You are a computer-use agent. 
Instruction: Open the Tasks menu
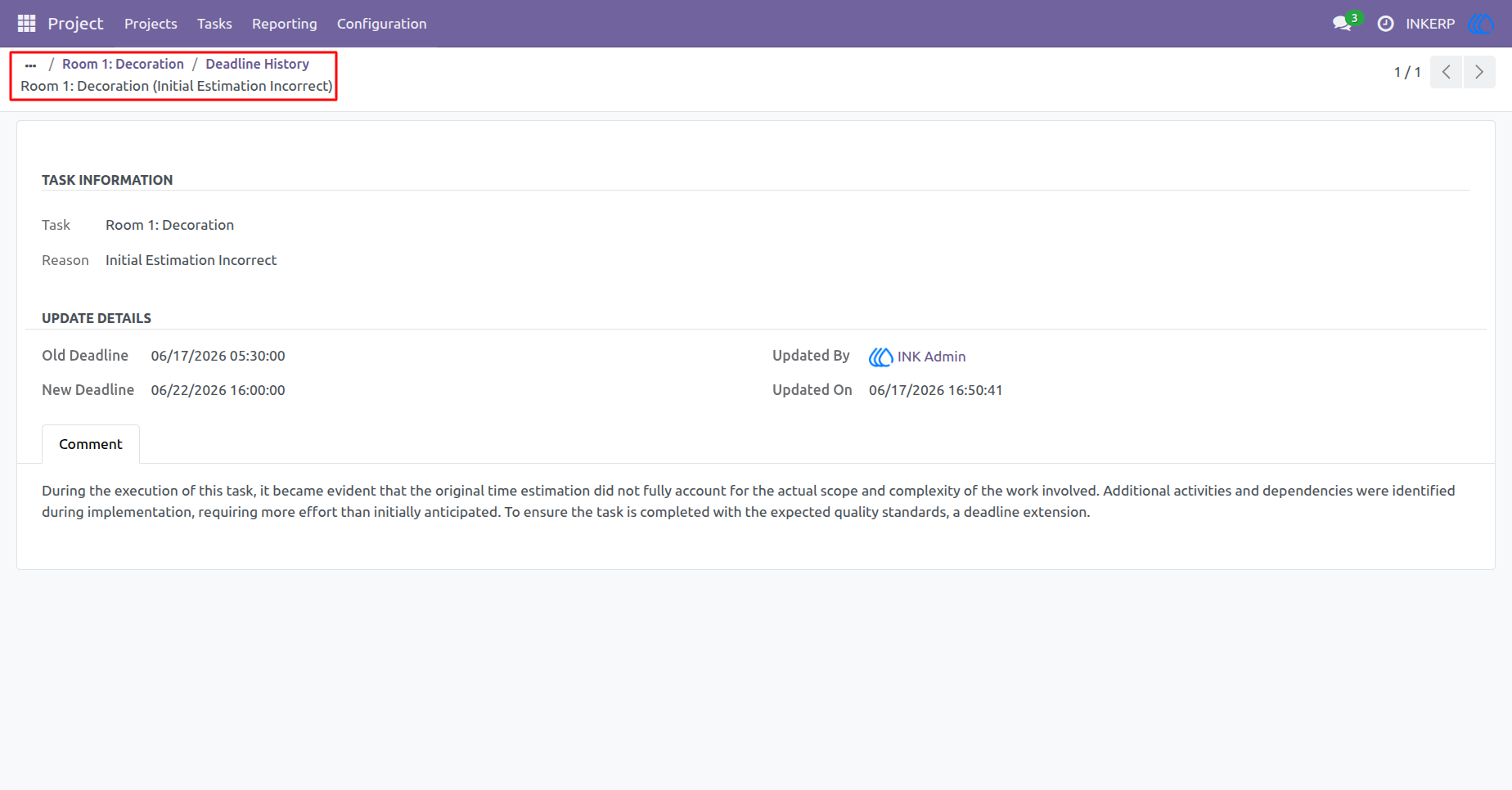click(214, 24)
